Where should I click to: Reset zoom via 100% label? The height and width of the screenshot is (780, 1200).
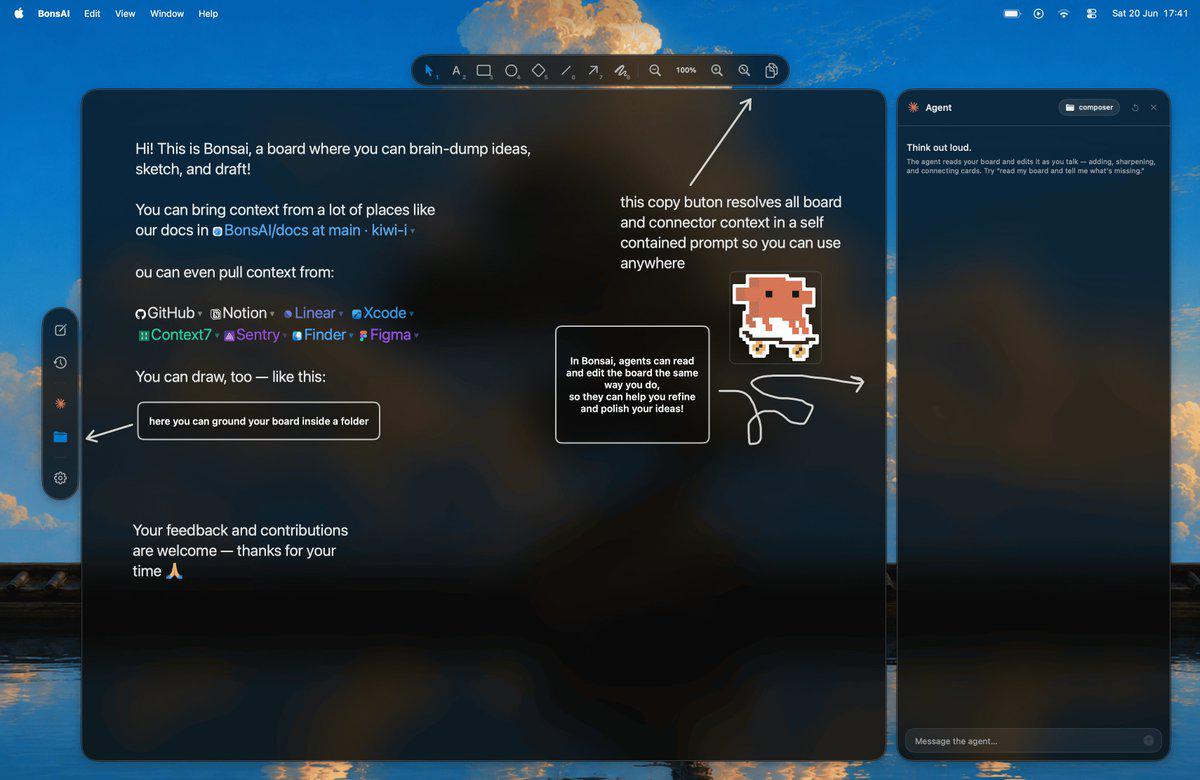686,71
